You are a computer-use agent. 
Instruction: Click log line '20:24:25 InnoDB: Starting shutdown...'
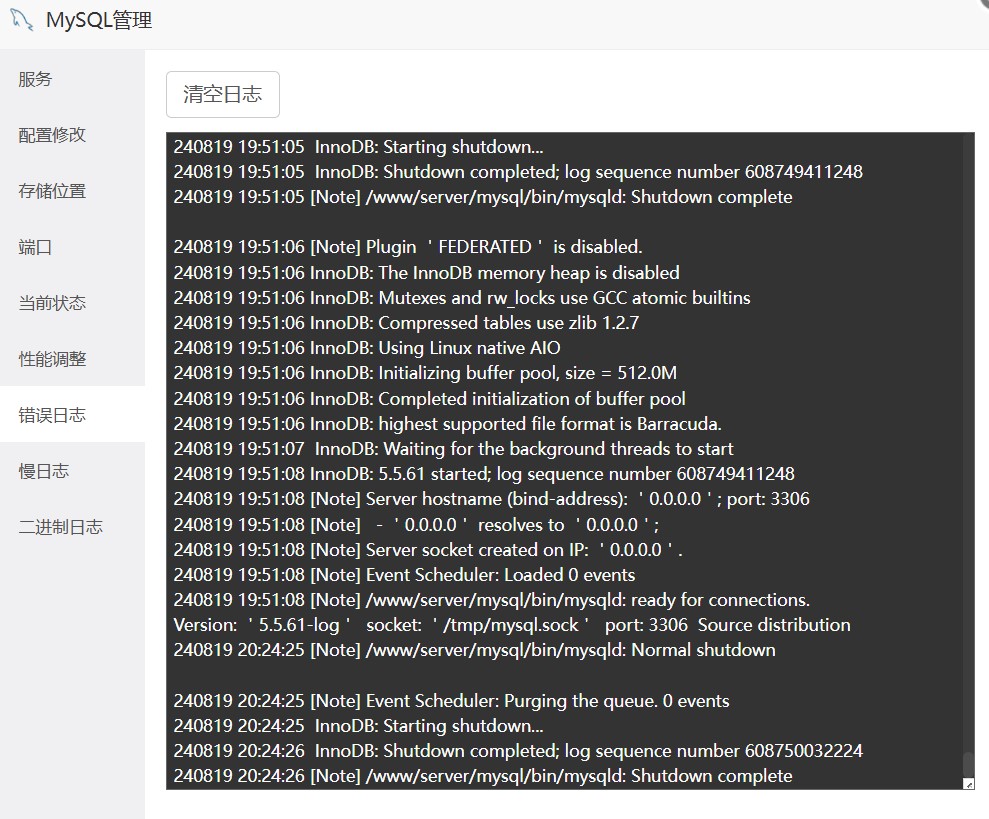click(x=358, y=726)
